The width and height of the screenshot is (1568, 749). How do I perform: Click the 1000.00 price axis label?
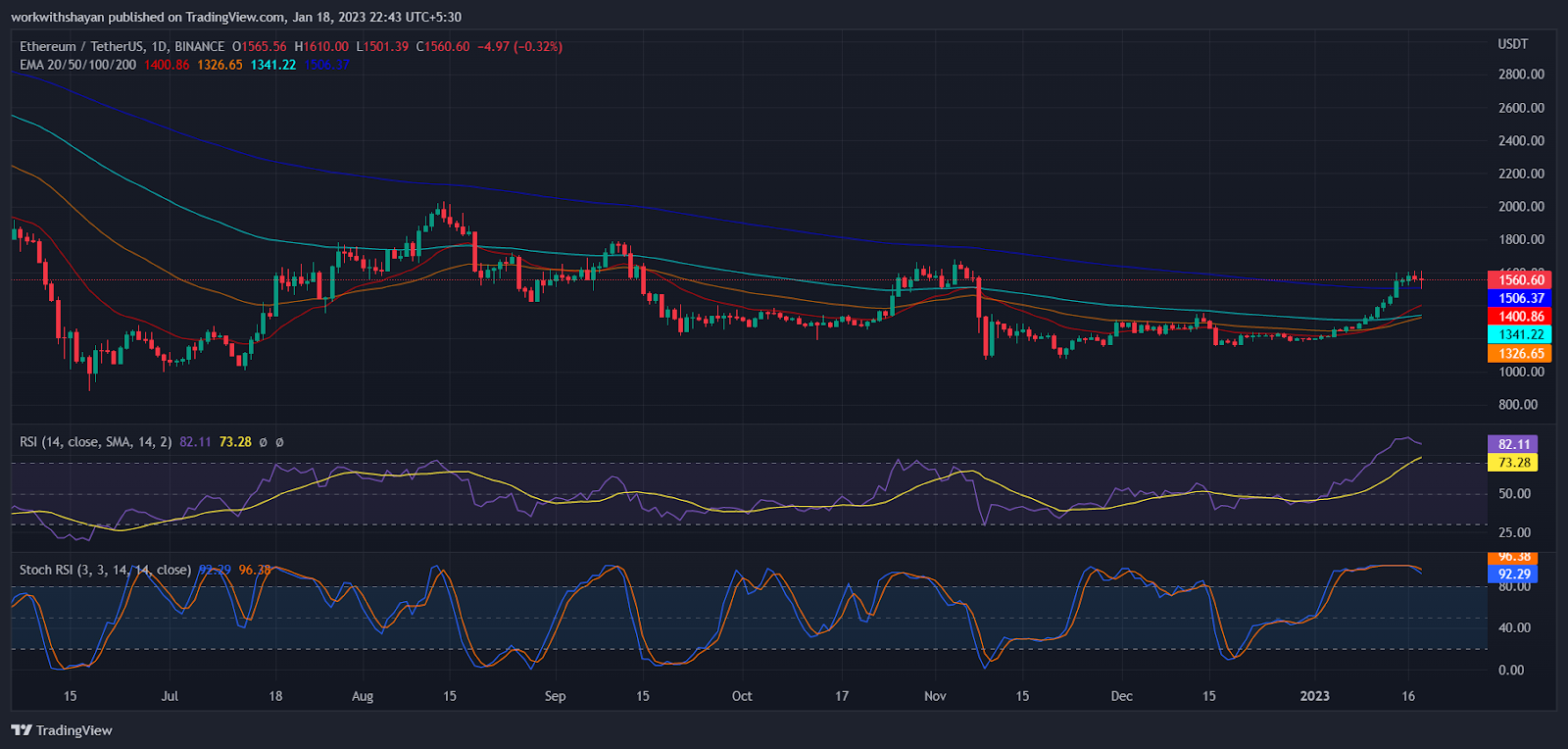point(1521,372)
